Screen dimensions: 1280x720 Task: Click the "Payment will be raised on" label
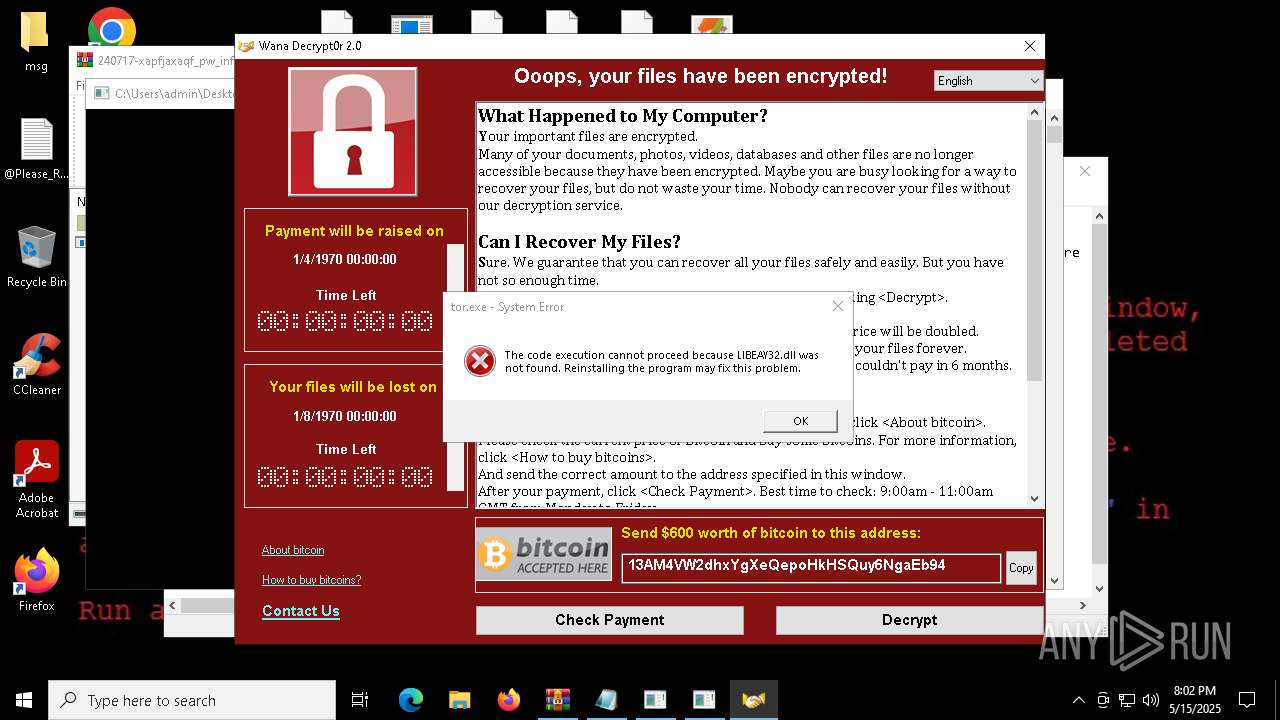coord(354,231)
